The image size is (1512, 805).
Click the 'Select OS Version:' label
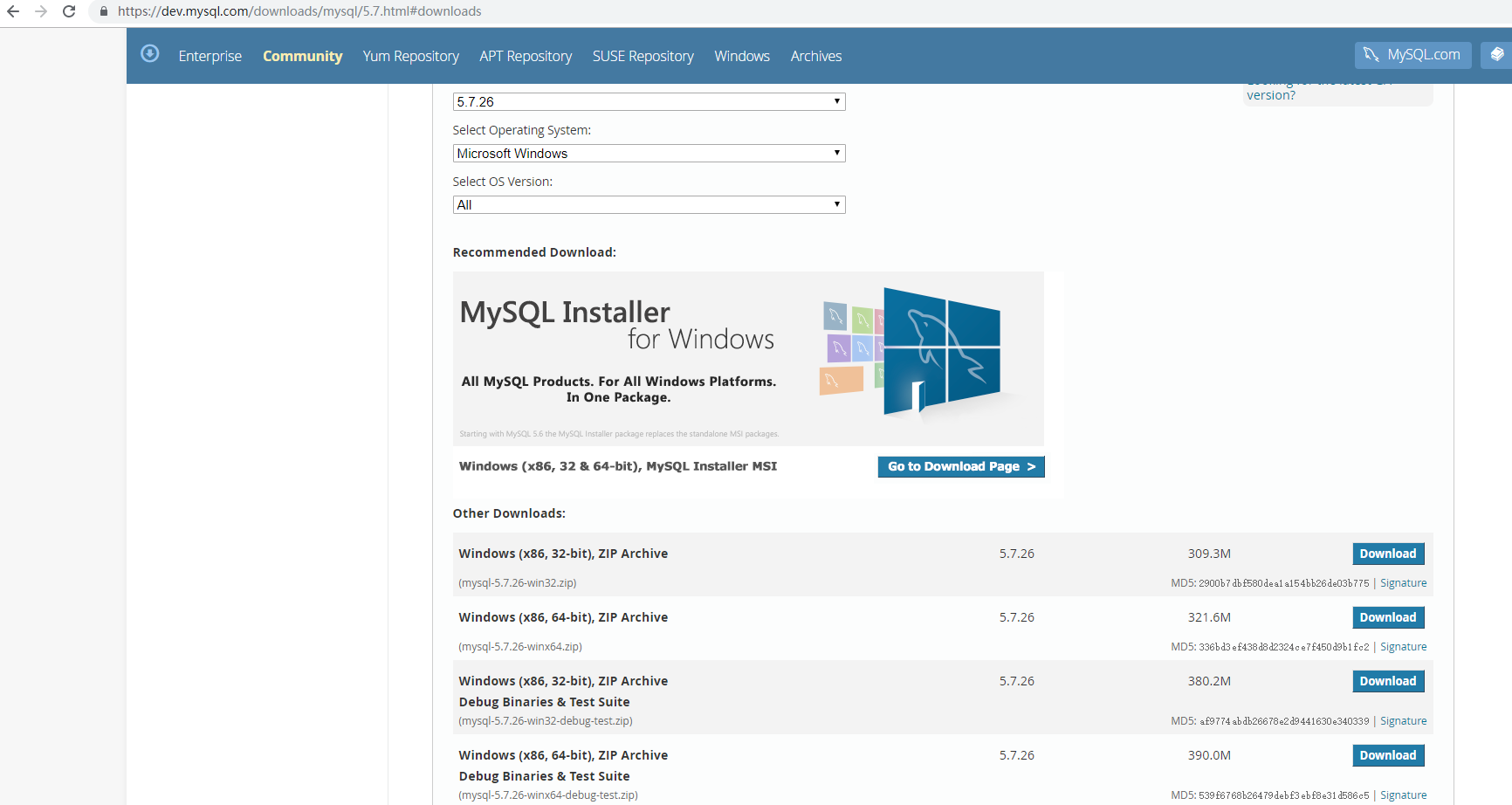(503, 182)
